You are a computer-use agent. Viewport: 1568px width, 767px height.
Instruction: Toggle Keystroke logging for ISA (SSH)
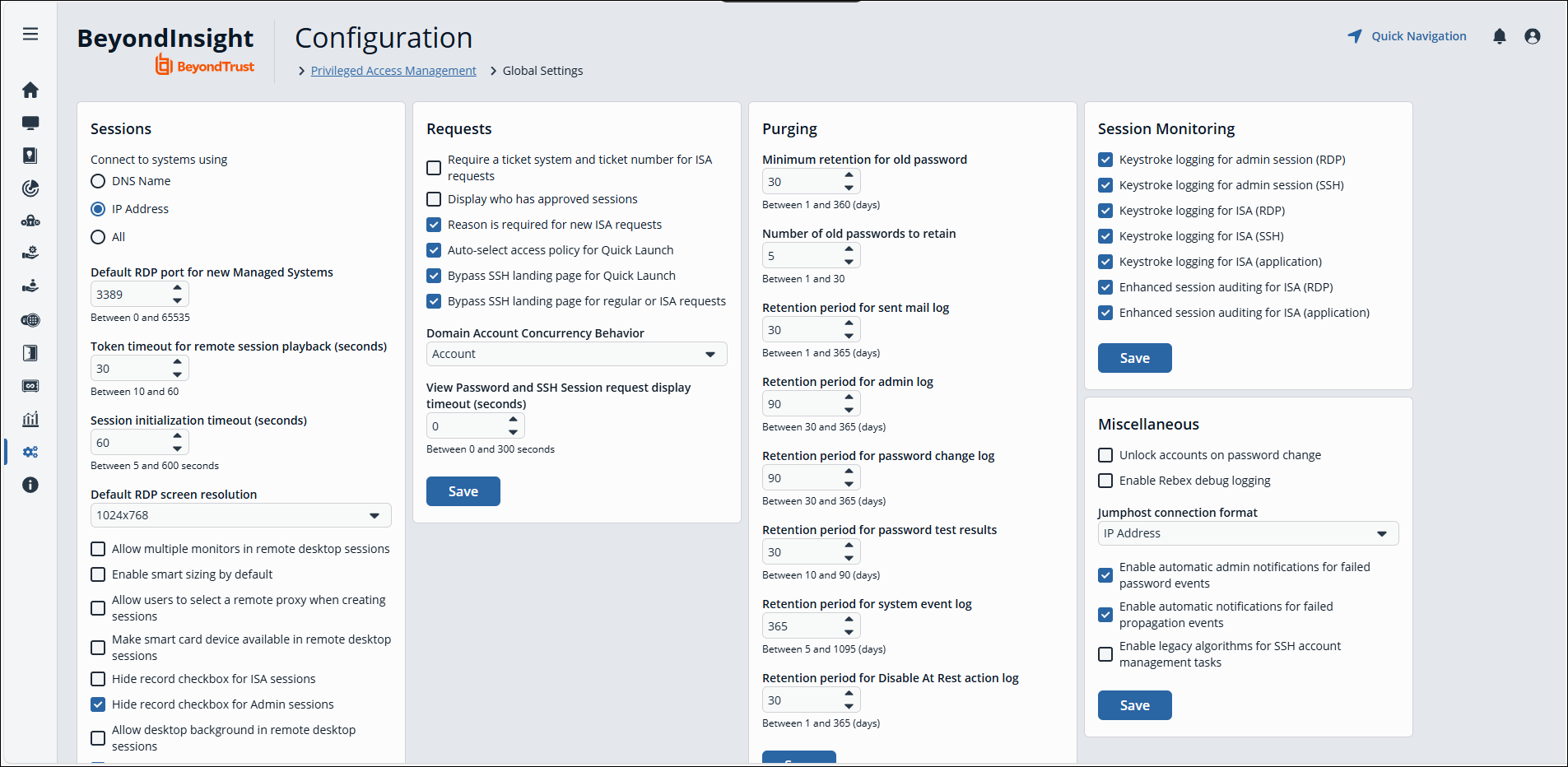click(x=1105, y=236)
